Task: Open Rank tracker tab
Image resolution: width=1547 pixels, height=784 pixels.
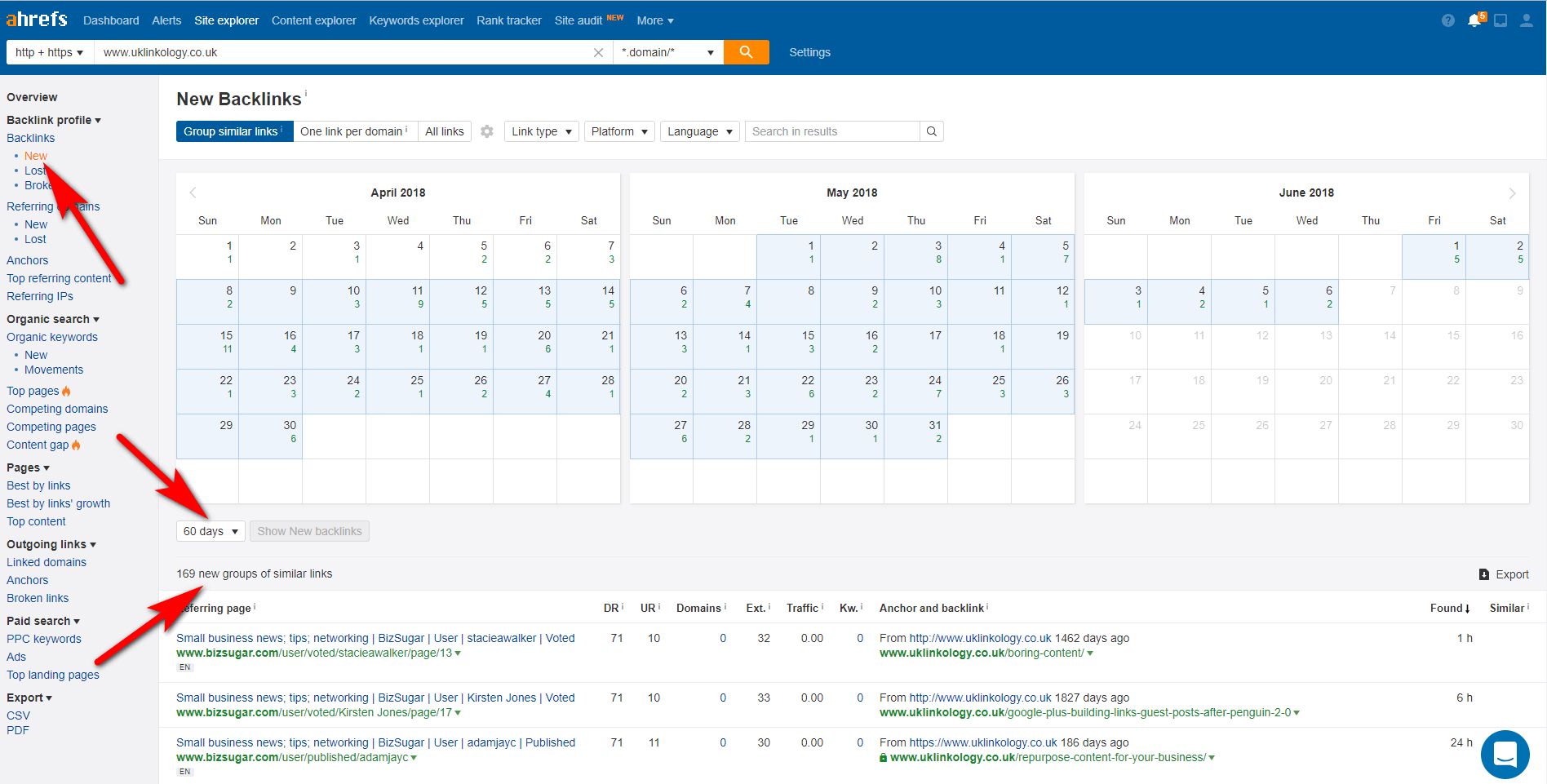Action: [x=509, y=20]
